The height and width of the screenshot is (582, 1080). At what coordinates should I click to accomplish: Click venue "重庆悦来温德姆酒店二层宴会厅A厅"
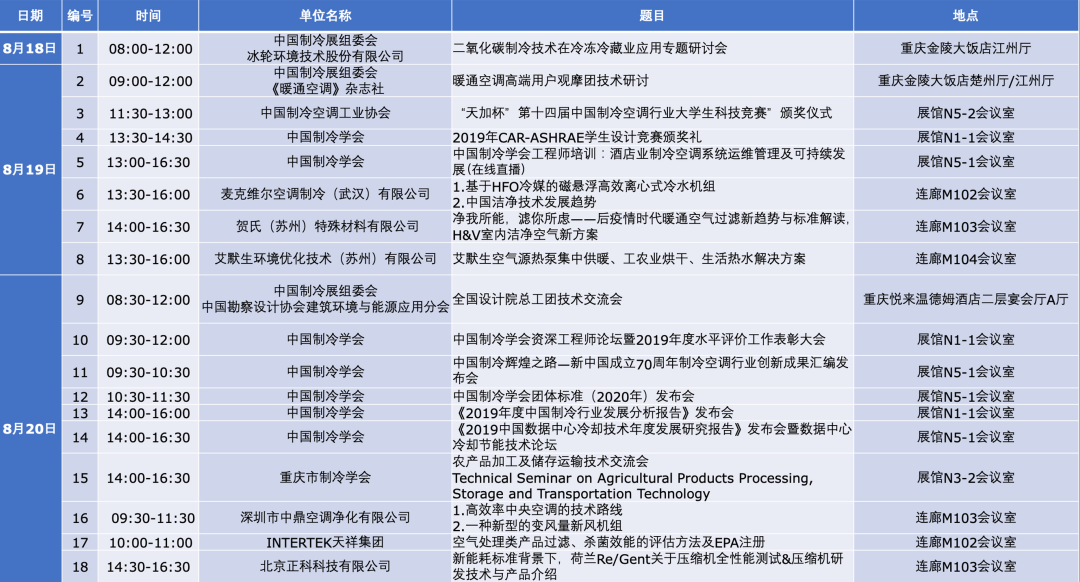click(966, 299)
